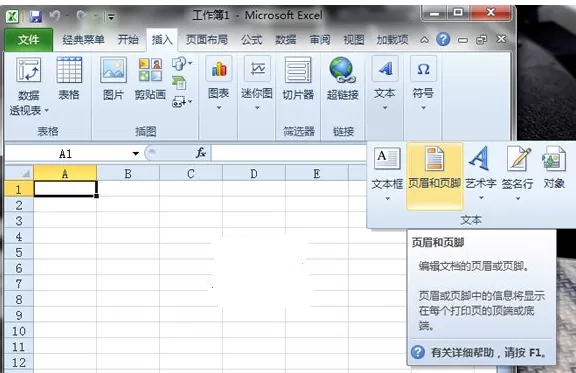Expand the 签名行 dropdown arrow
This screenshot has width=576, height=373.
[518, 198]
